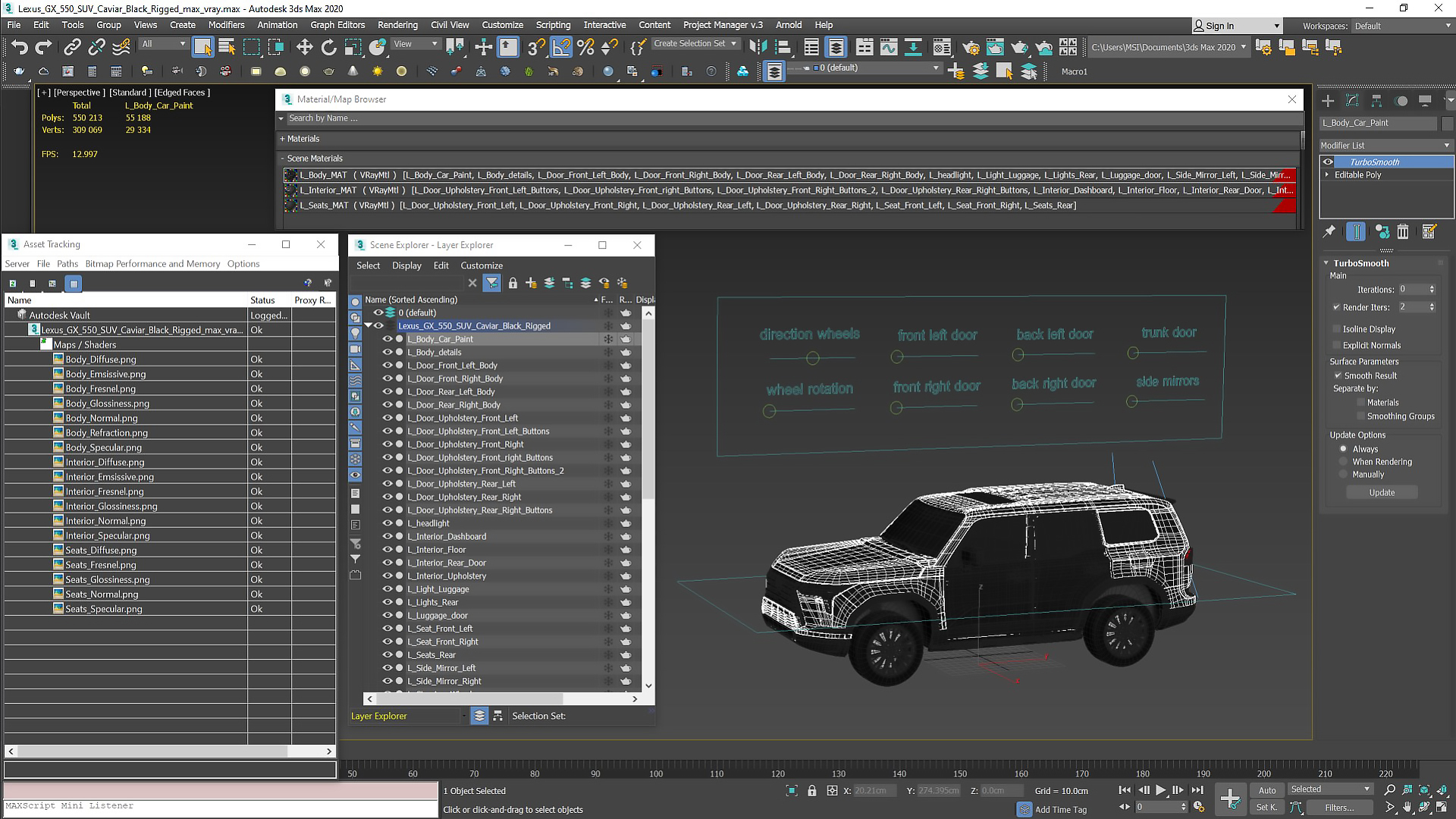Activate the Select and Rotate tool

point(328,47)
